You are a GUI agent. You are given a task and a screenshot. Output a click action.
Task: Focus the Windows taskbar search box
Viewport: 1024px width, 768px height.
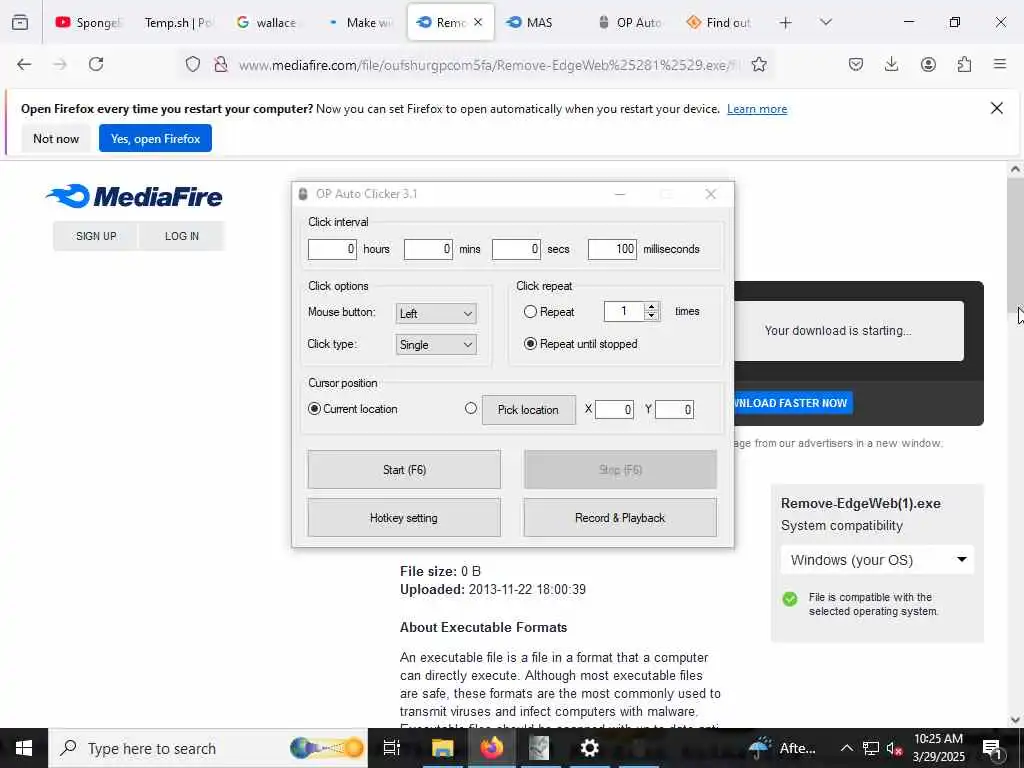208,748
